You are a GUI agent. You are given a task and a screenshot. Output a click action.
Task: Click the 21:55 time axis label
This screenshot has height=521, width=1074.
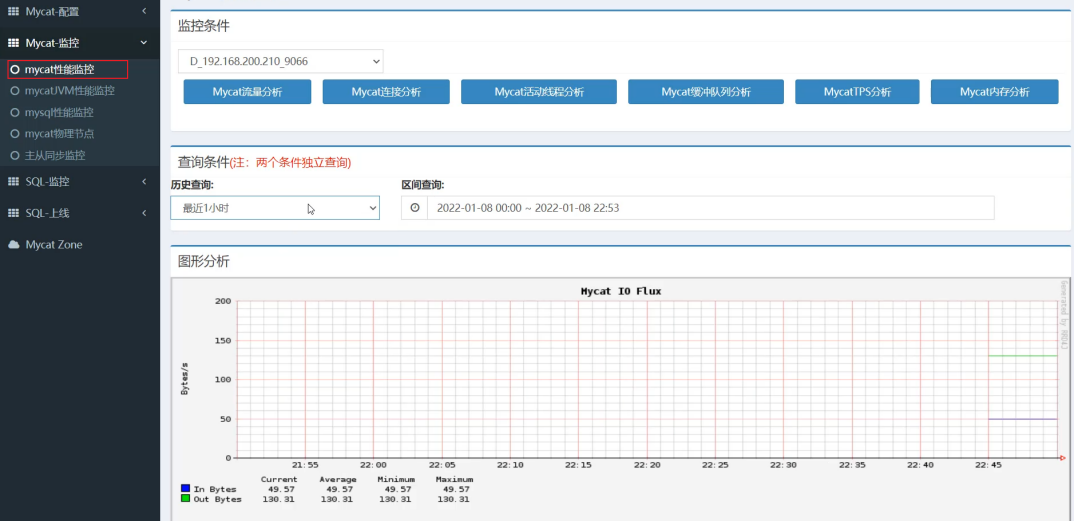coord(305,465)
